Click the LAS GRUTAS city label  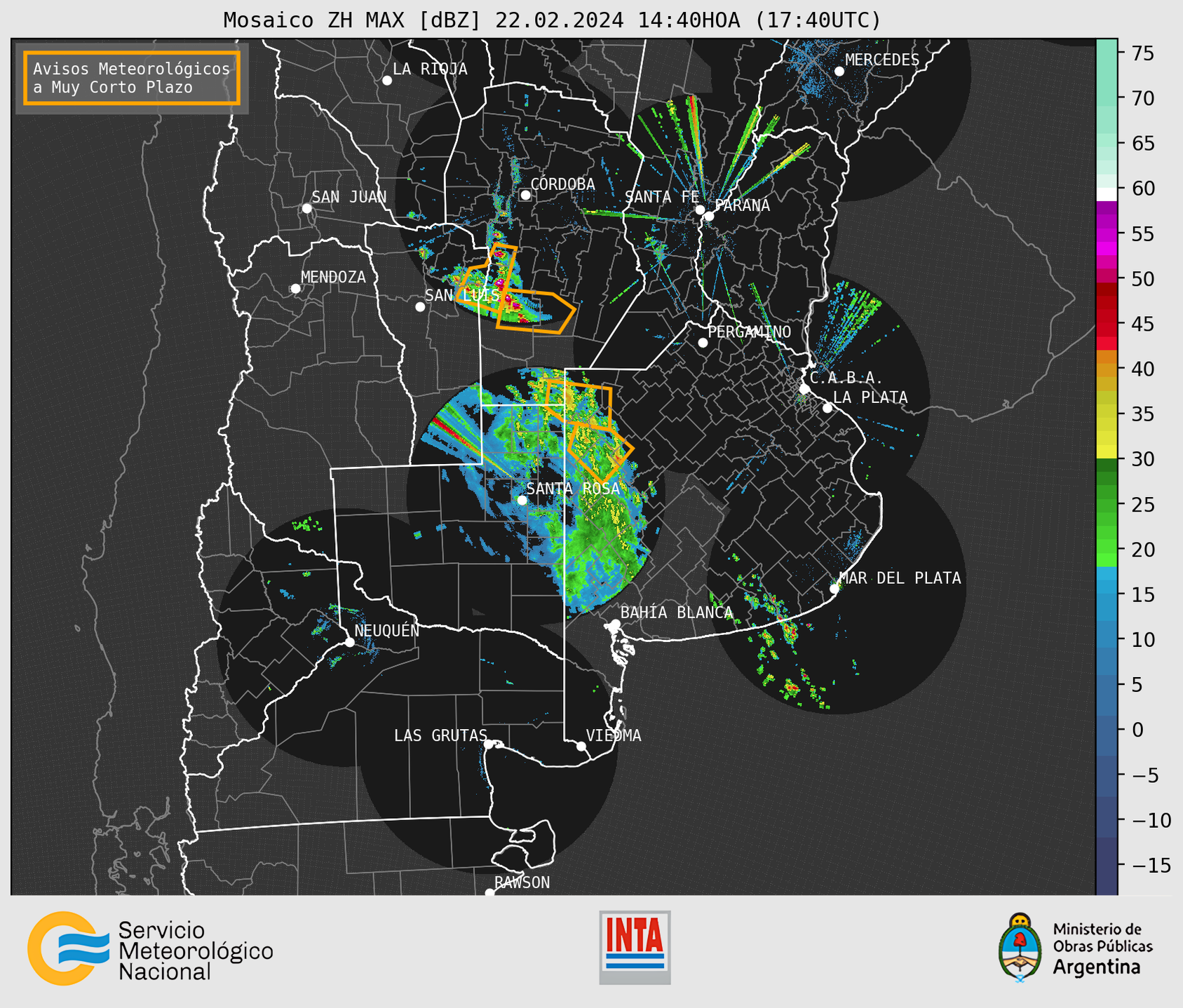(440, 735)
